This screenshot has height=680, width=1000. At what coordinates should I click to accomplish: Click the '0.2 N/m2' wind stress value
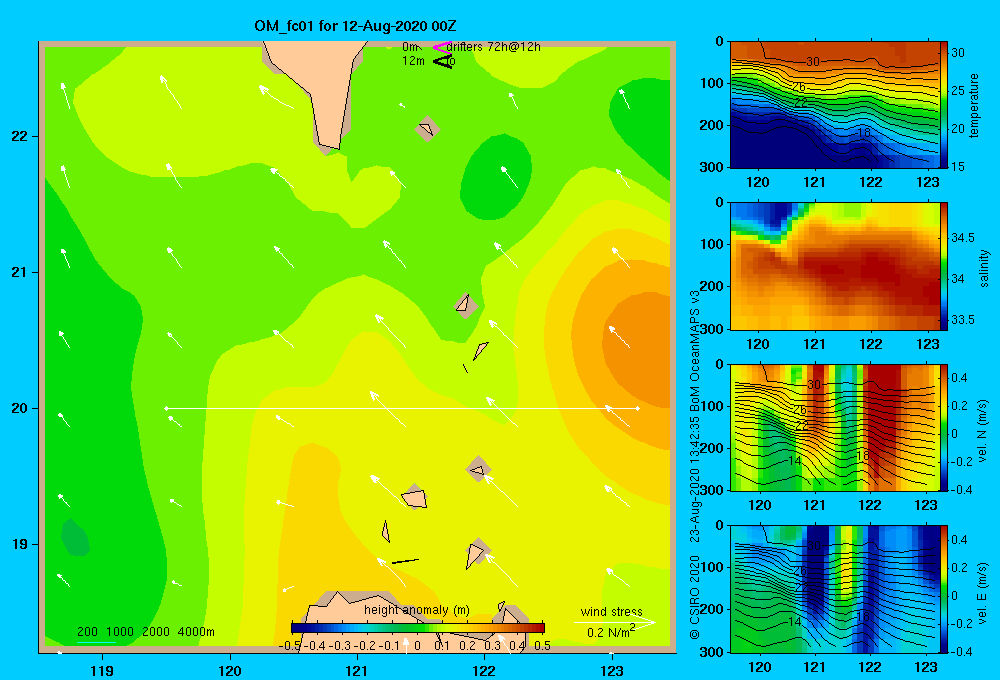611,632
